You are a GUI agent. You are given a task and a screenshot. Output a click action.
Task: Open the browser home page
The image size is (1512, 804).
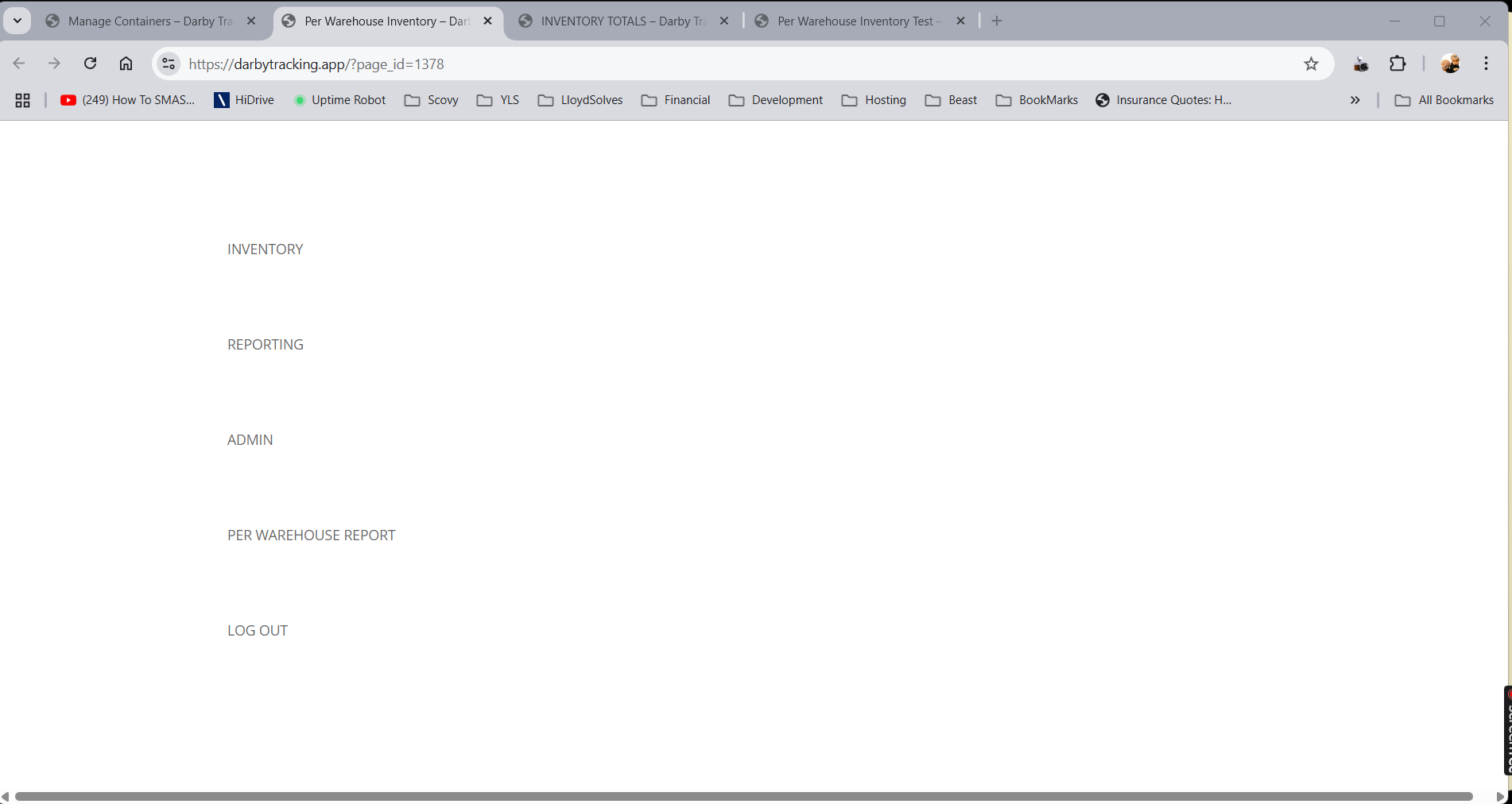point(126,64)
